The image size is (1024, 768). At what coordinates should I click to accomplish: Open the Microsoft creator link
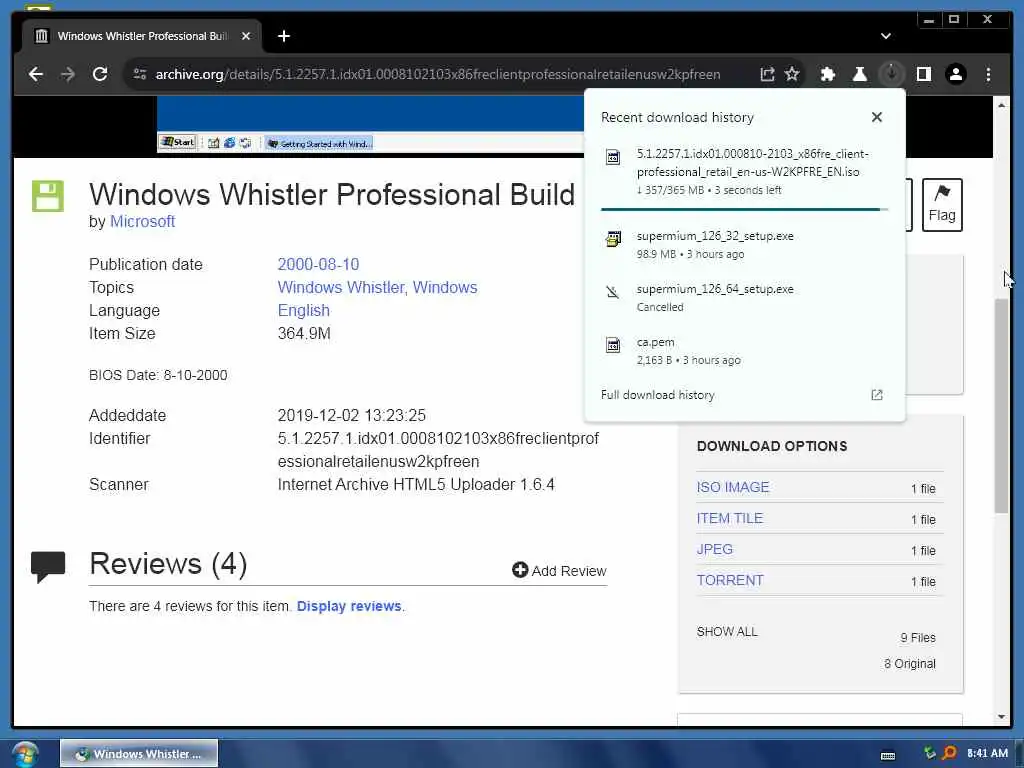[x=142, y=221]
